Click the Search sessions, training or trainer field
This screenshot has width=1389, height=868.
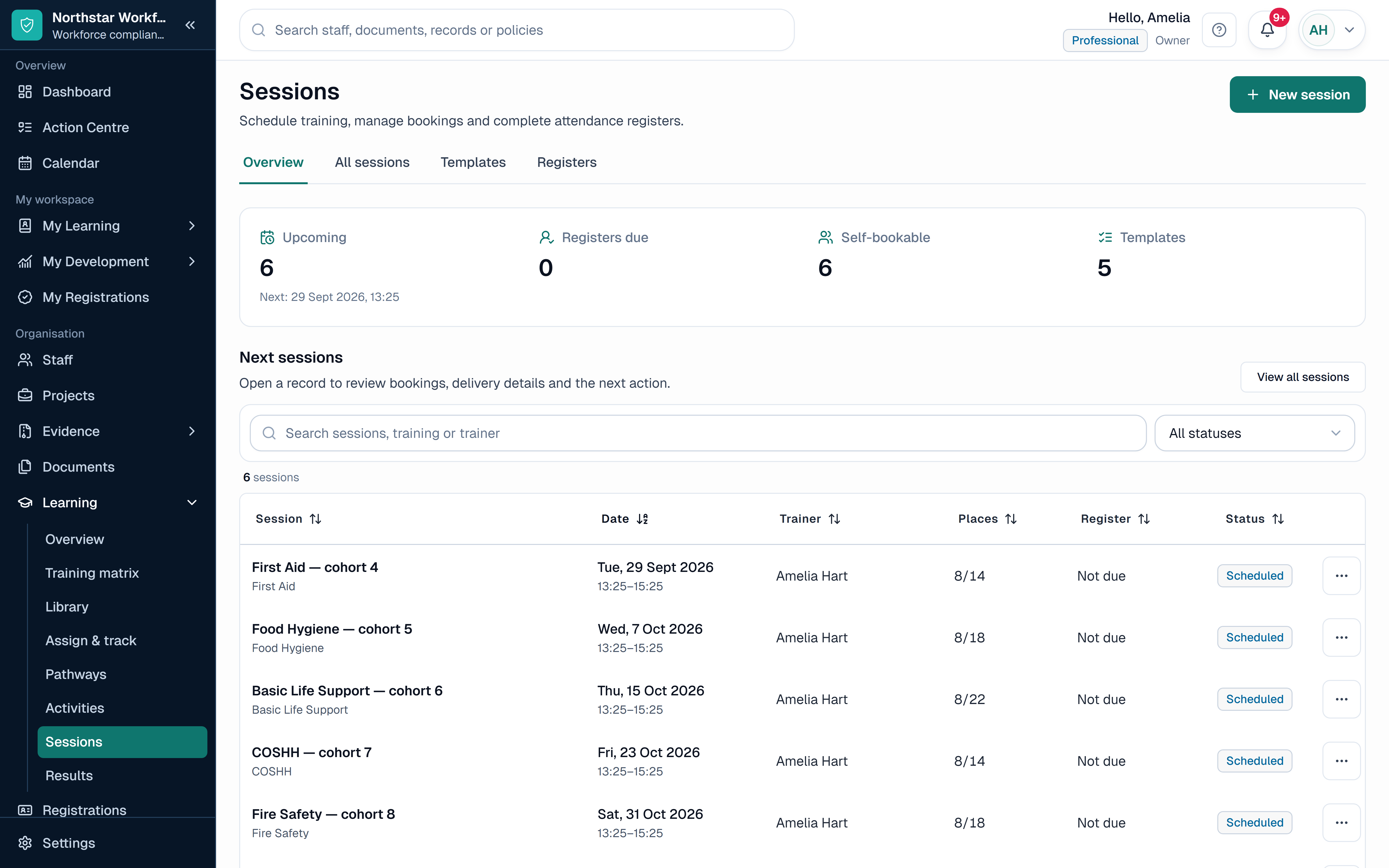click(698, 433)
